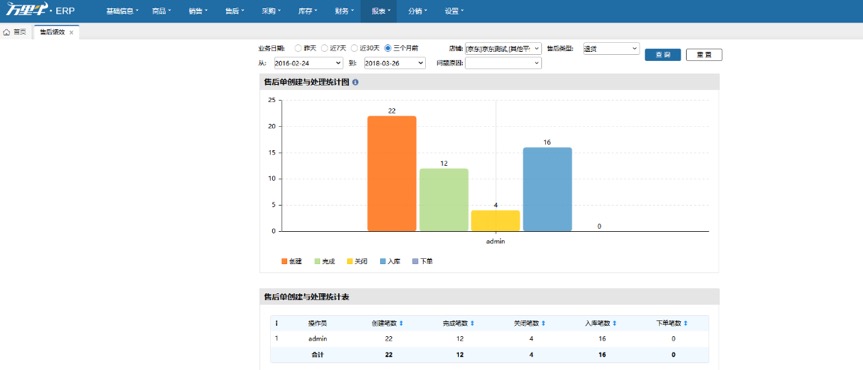Open the 报表 menu
The width and height of the screenshot is (863, 370).
pyautogui.click(x=379, y=11)
